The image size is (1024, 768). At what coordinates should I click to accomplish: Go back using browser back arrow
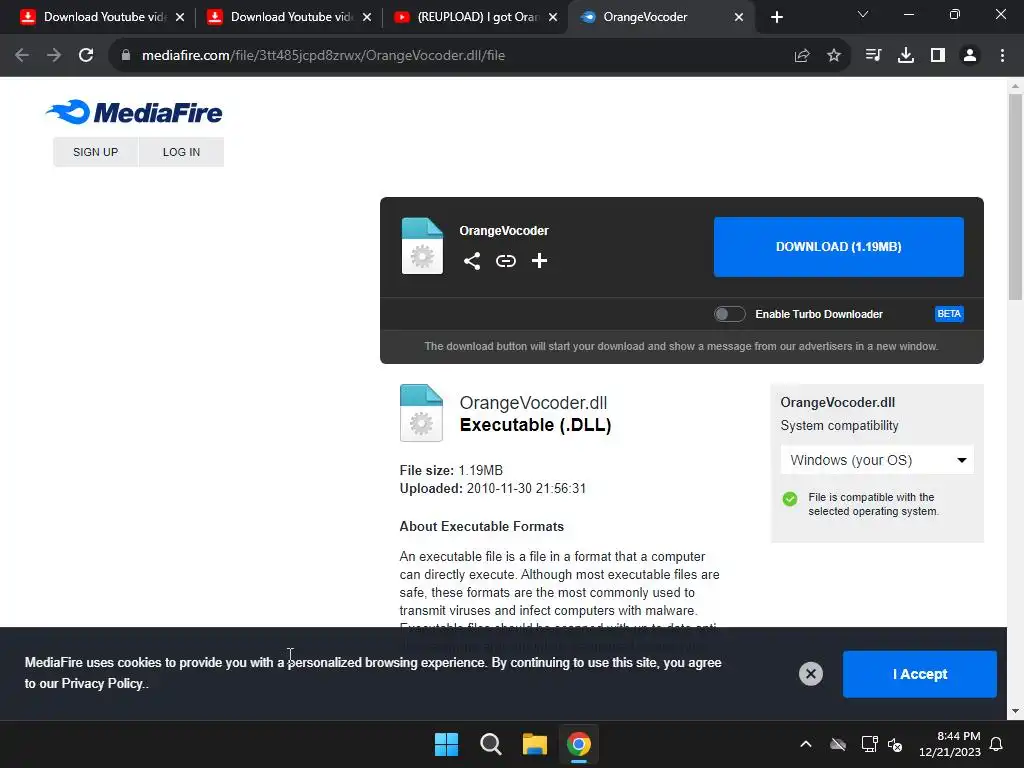pyautogui.click(x=22, y=56)
